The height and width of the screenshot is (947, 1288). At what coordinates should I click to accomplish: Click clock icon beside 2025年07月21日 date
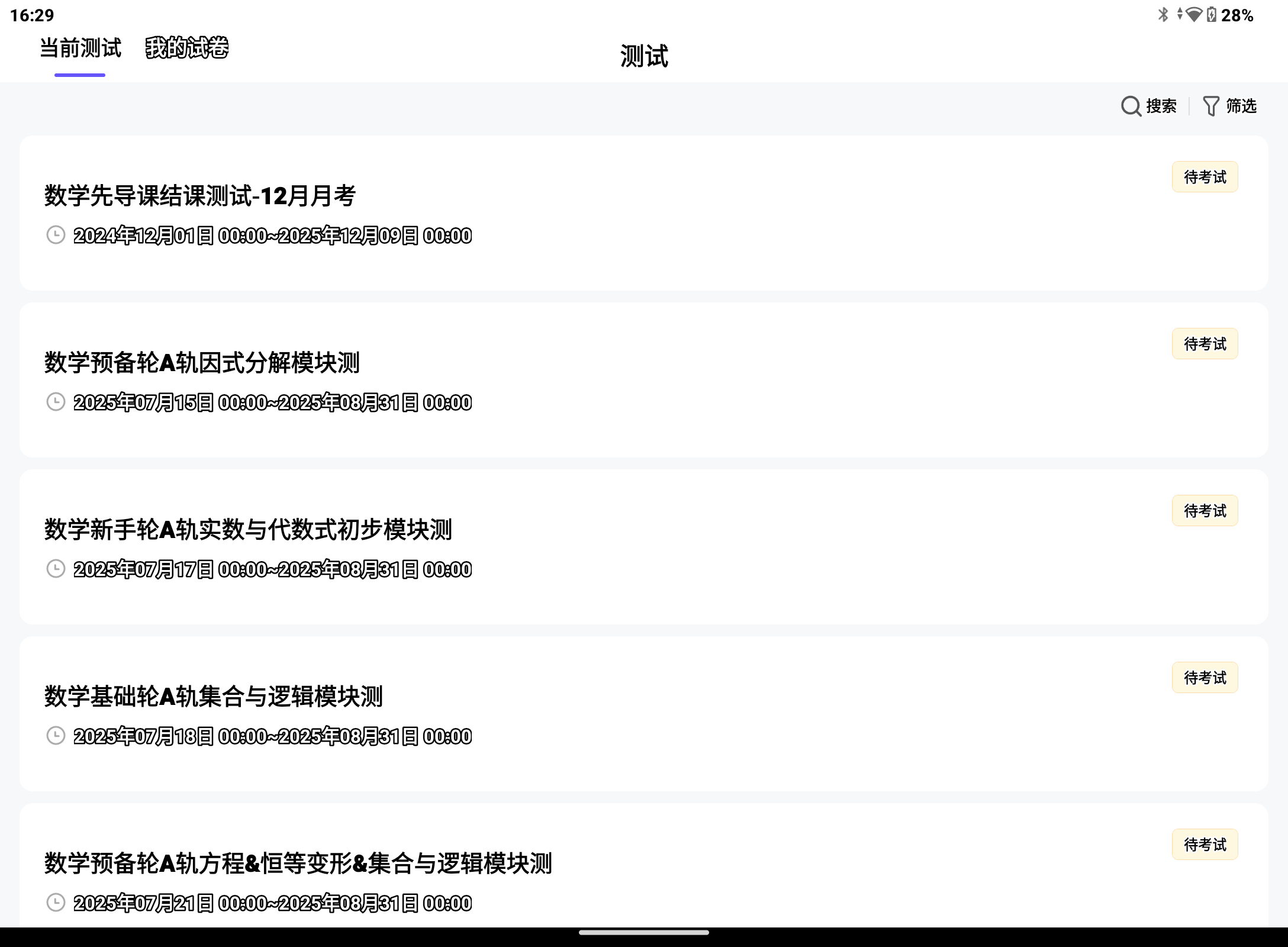56,903
